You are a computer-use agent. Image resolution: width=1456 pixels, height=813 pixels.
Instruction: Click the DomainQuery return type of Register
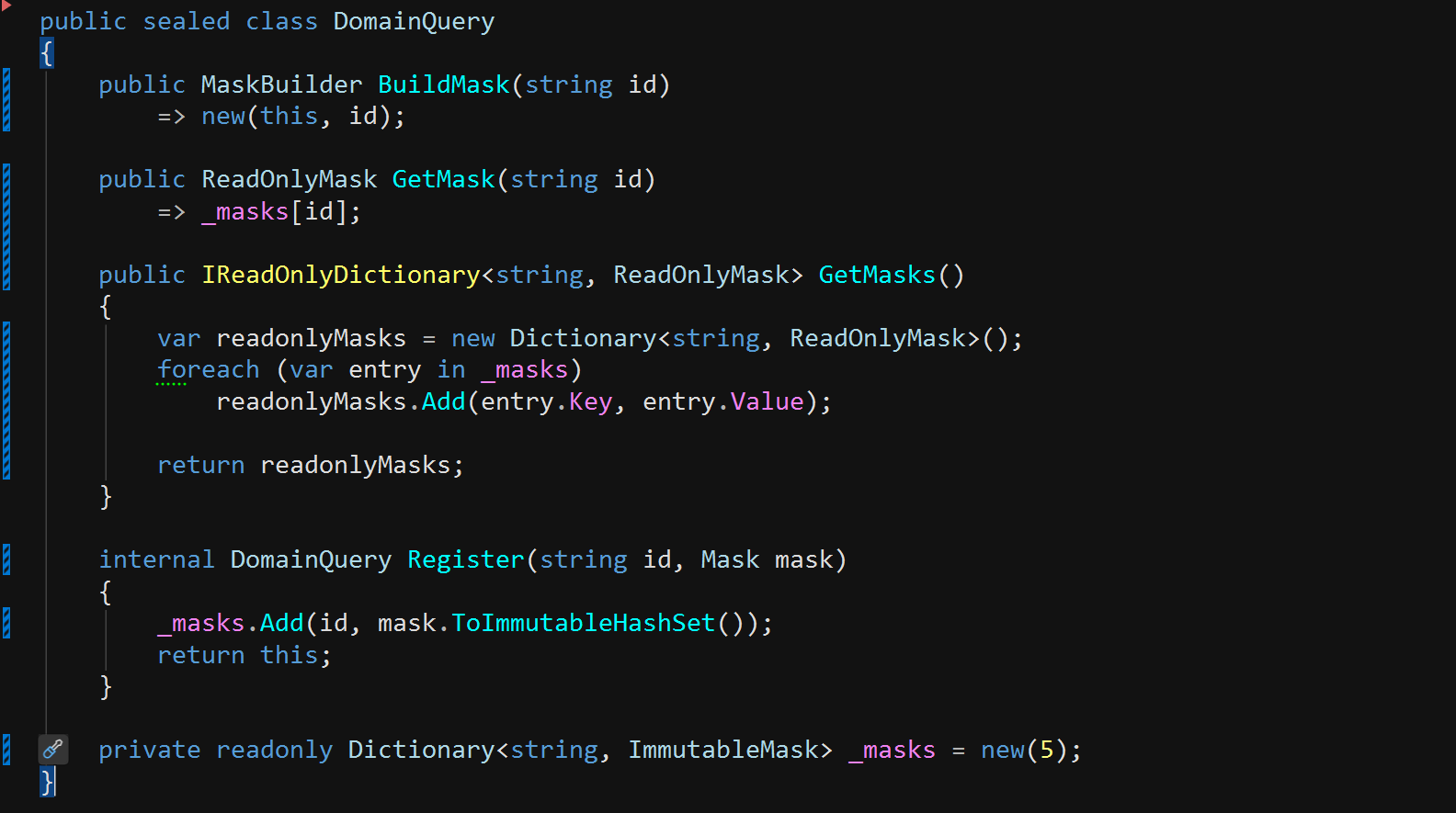pyautogui.click(x=311, y=559)
